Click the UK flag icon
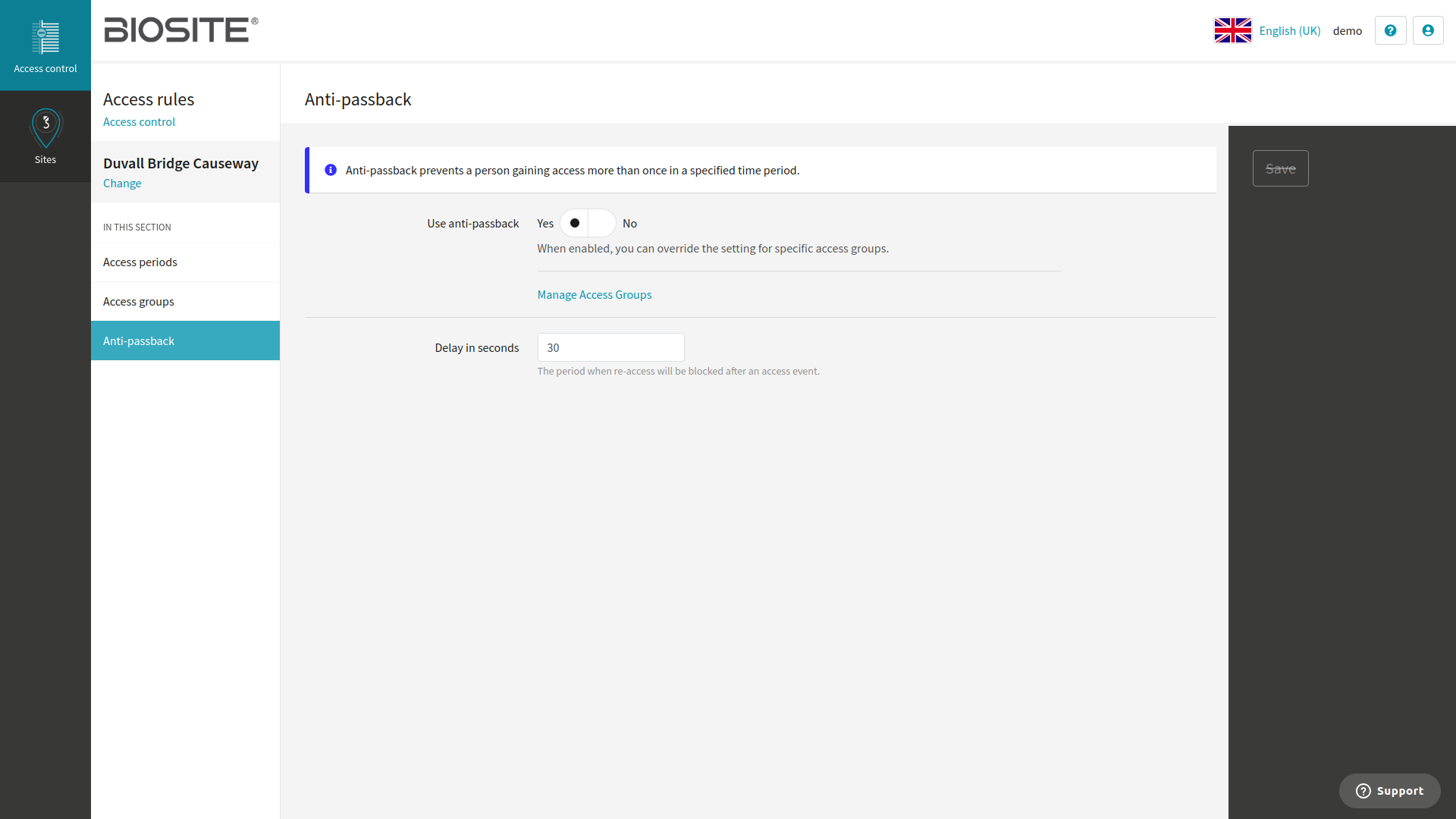The width and height of the screenshot is (1456, 819). pos(1232,30)
